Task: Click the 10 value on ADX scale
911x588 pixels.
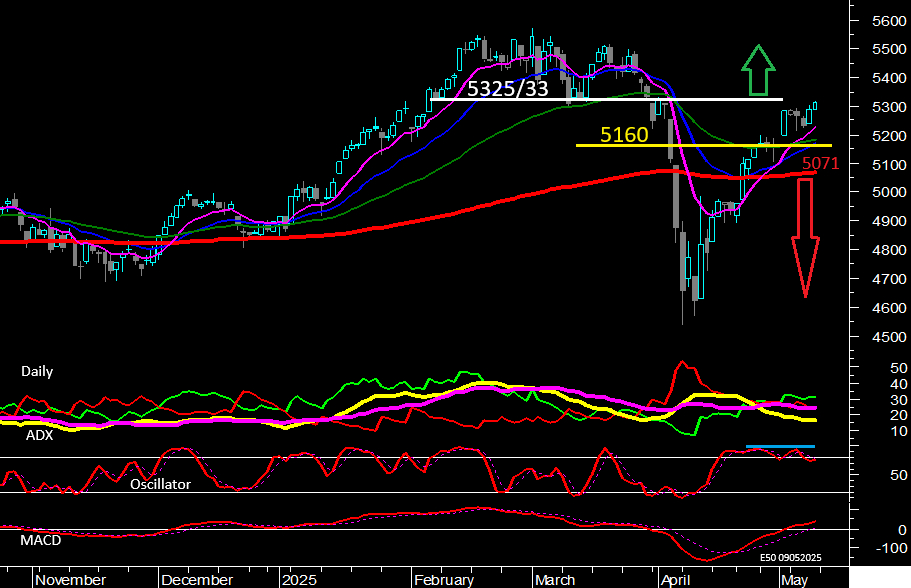Action: [x=899, y=431]
